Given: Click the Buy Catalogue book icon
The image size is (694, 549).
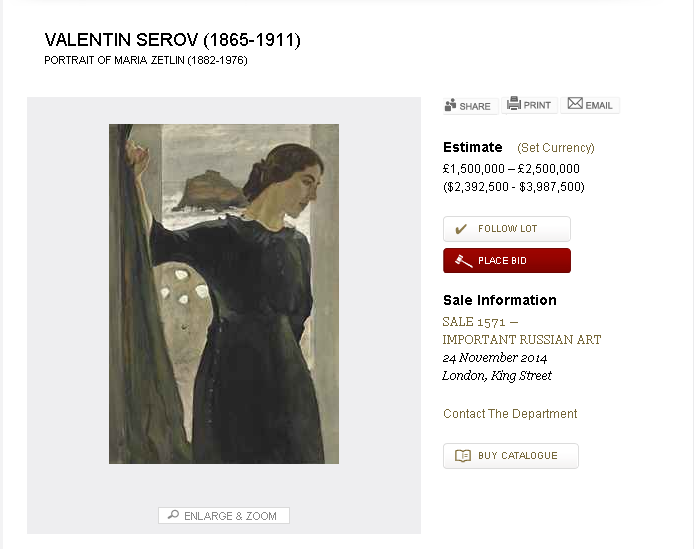Looking at the screenshot, I should pos(463,456).
